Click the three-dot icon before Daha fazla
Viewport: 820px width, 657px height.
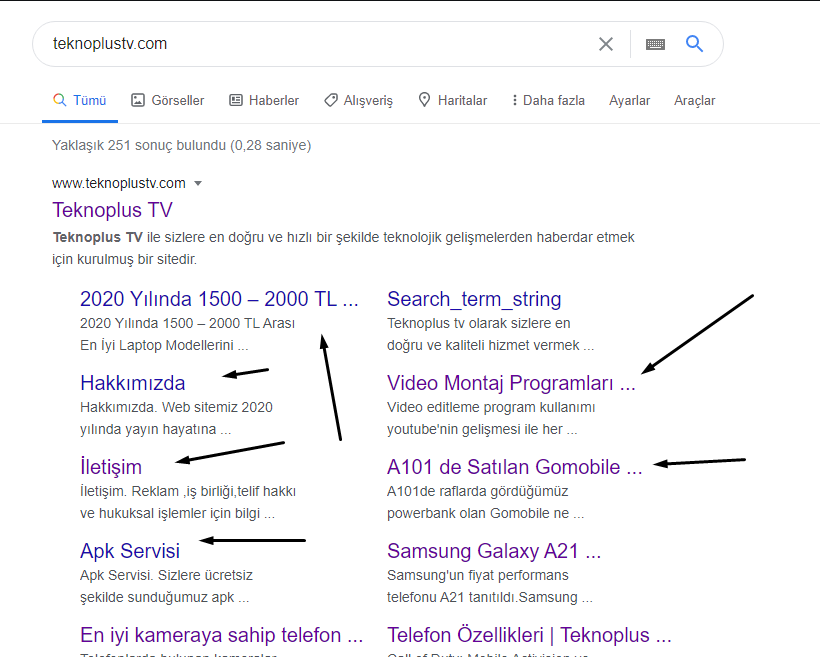[515, 100]
